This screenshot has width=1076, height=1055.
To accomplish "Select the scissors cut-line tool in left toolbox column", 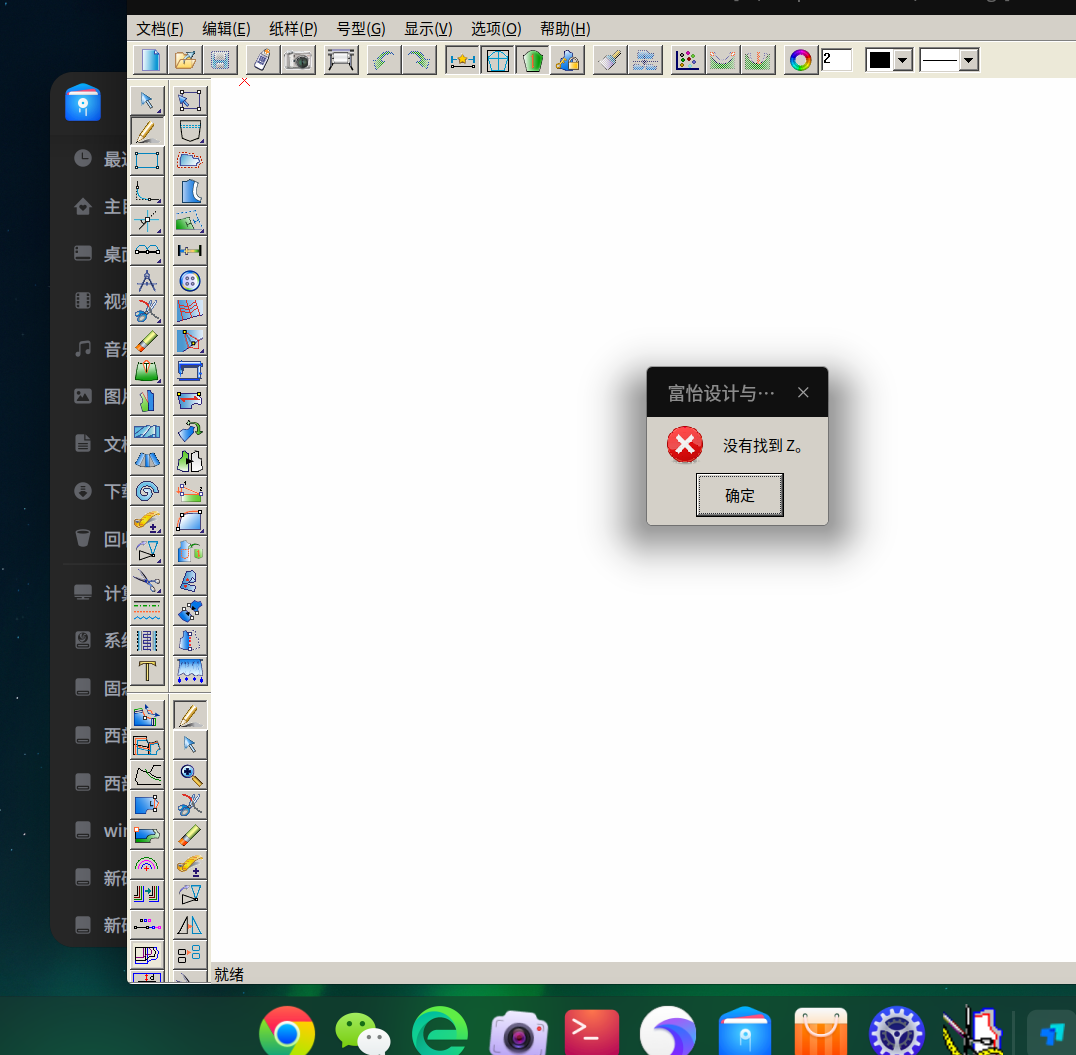I will (x=147, y=311).
